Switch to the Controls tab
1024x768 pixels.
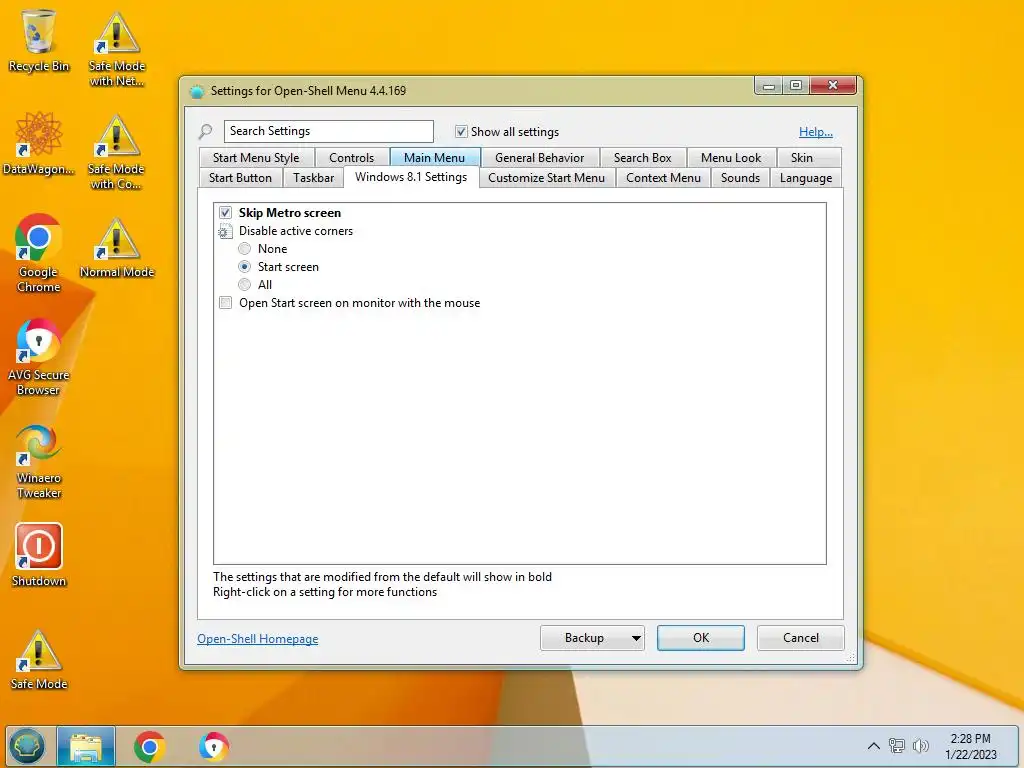point(351,157)
